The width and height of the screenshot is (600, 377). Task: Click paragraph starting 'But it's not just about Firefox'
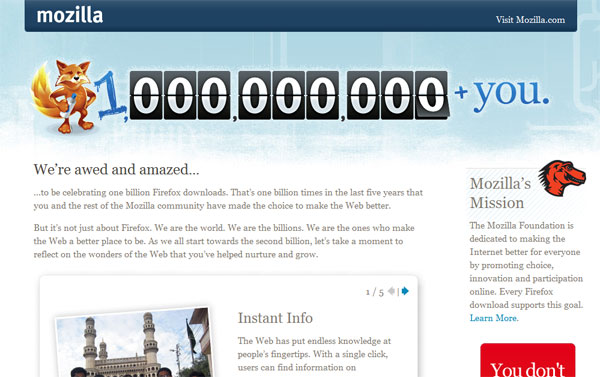[x=224, y=241]
